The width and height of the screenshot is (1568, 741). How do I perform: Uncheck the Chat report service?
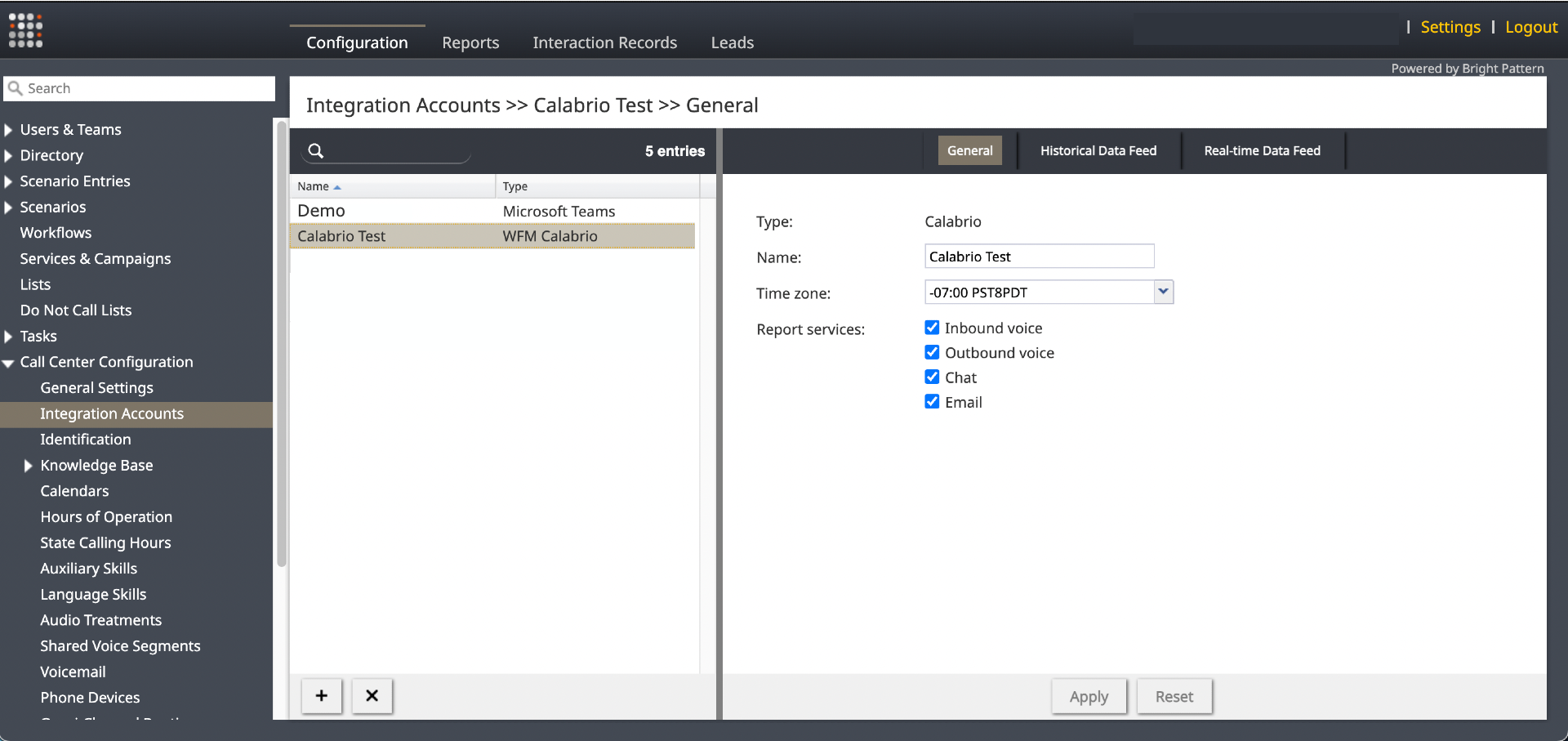pos(932,377)
